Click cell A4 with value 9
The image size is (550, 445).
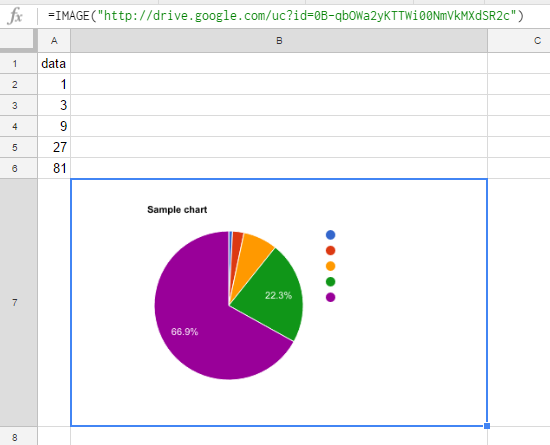[x=54, y=126]
